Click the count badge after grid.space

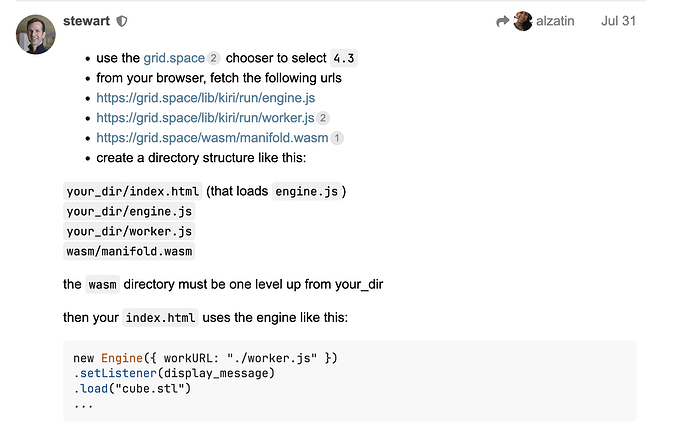click(x=214, y=59)
